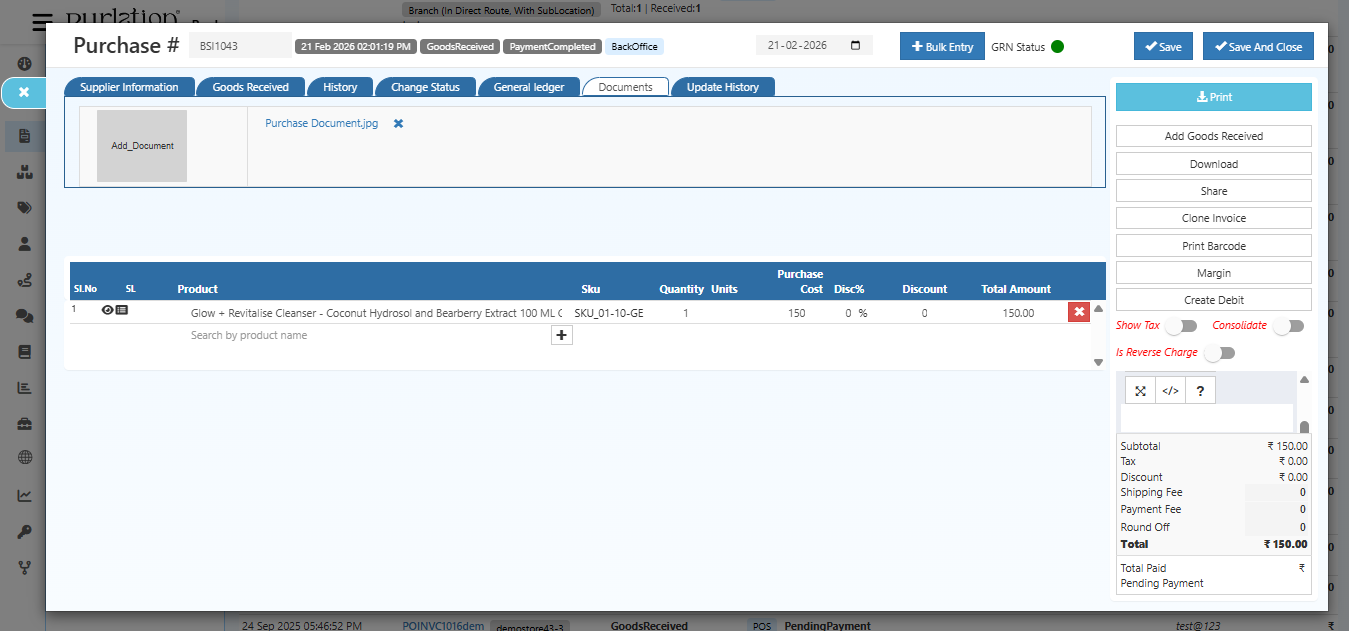Viewport: 1349px width, 631px height.
Task: Enable the Show Tax toggle
Action: (1181, 325)
